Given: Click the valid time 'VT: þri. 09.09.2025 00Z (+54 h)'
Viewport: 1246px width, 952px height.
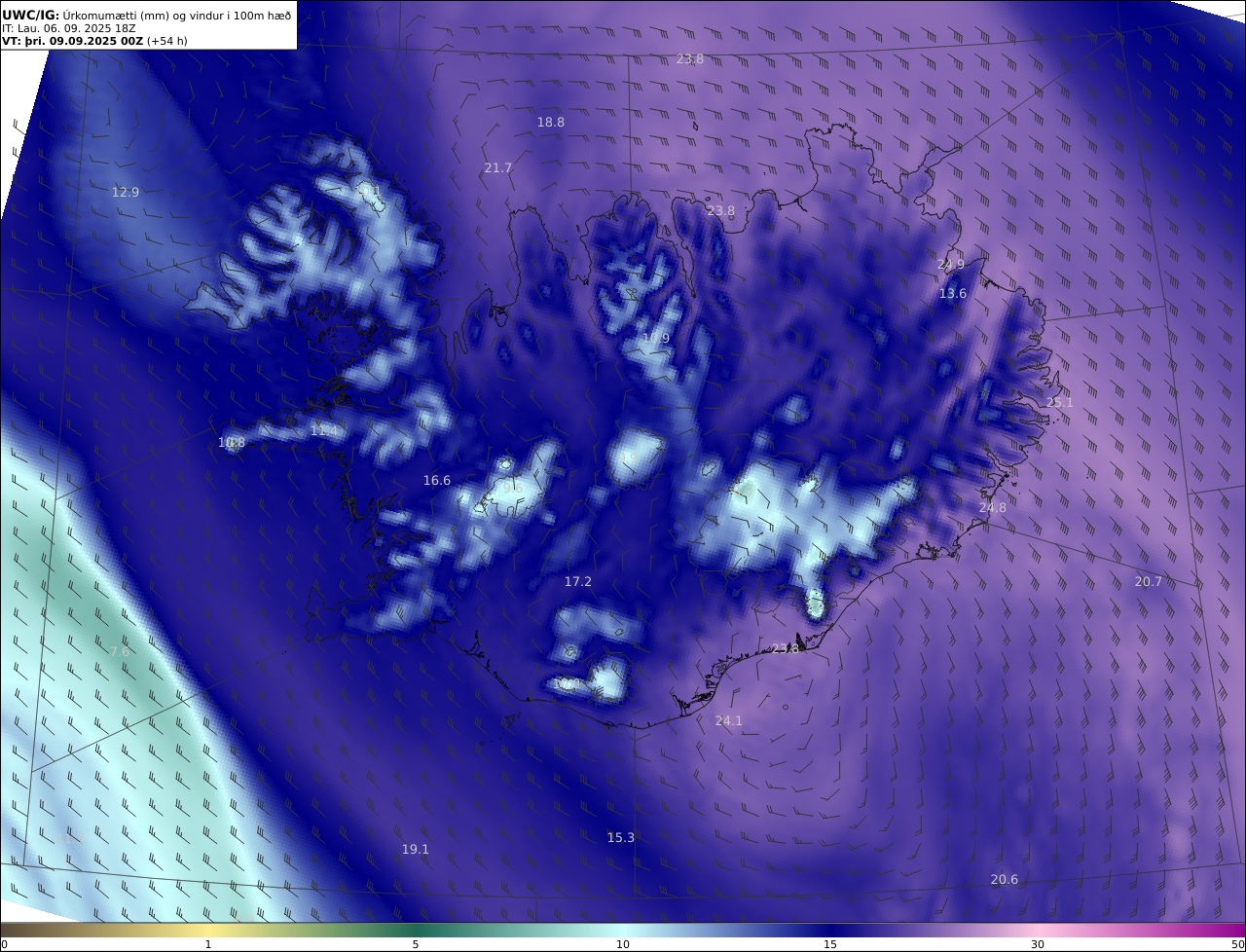Looking at the screenshot, I should 94,41.
